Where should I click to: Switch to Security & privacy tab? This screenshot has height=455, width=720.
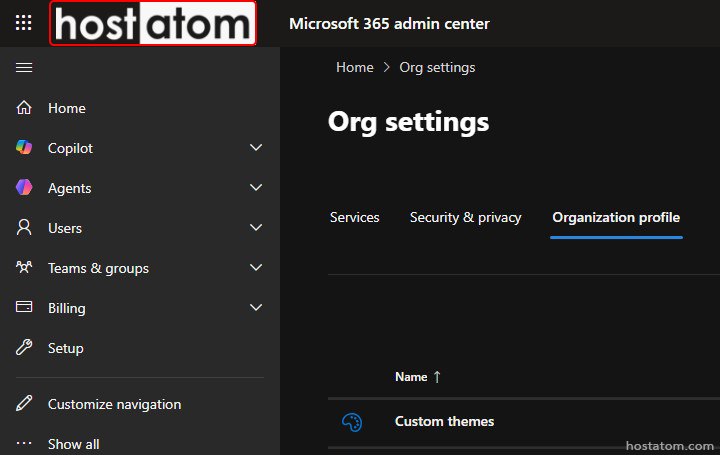point(466,218)
